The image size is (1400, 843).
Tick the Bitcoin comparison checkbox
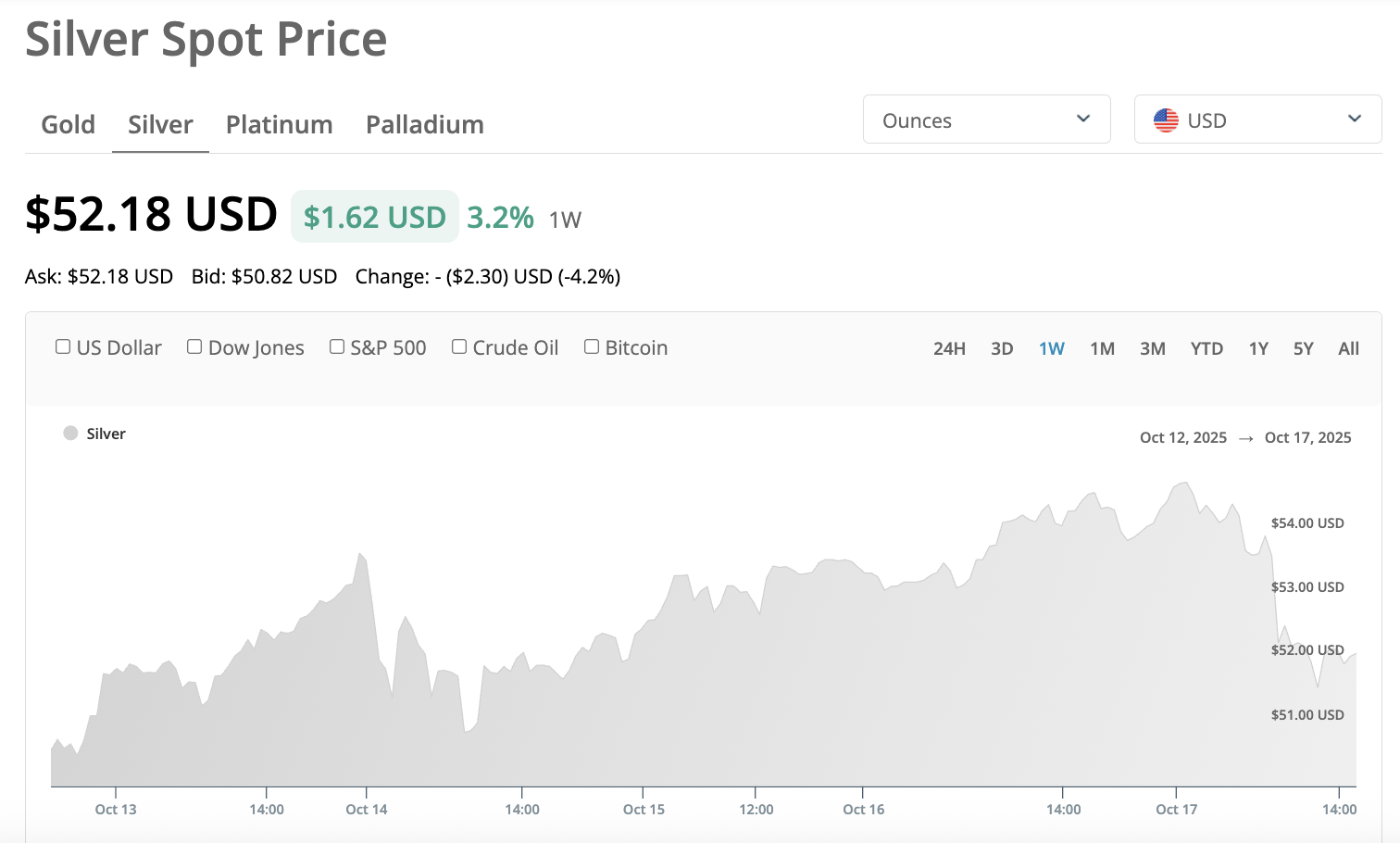click(x=592, y=346)
